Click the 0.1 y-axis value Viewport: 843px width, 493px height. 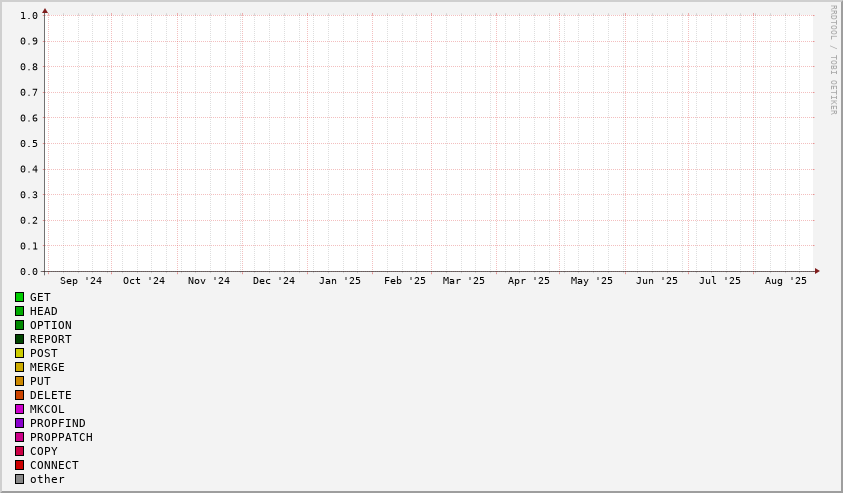pos(29,246)
